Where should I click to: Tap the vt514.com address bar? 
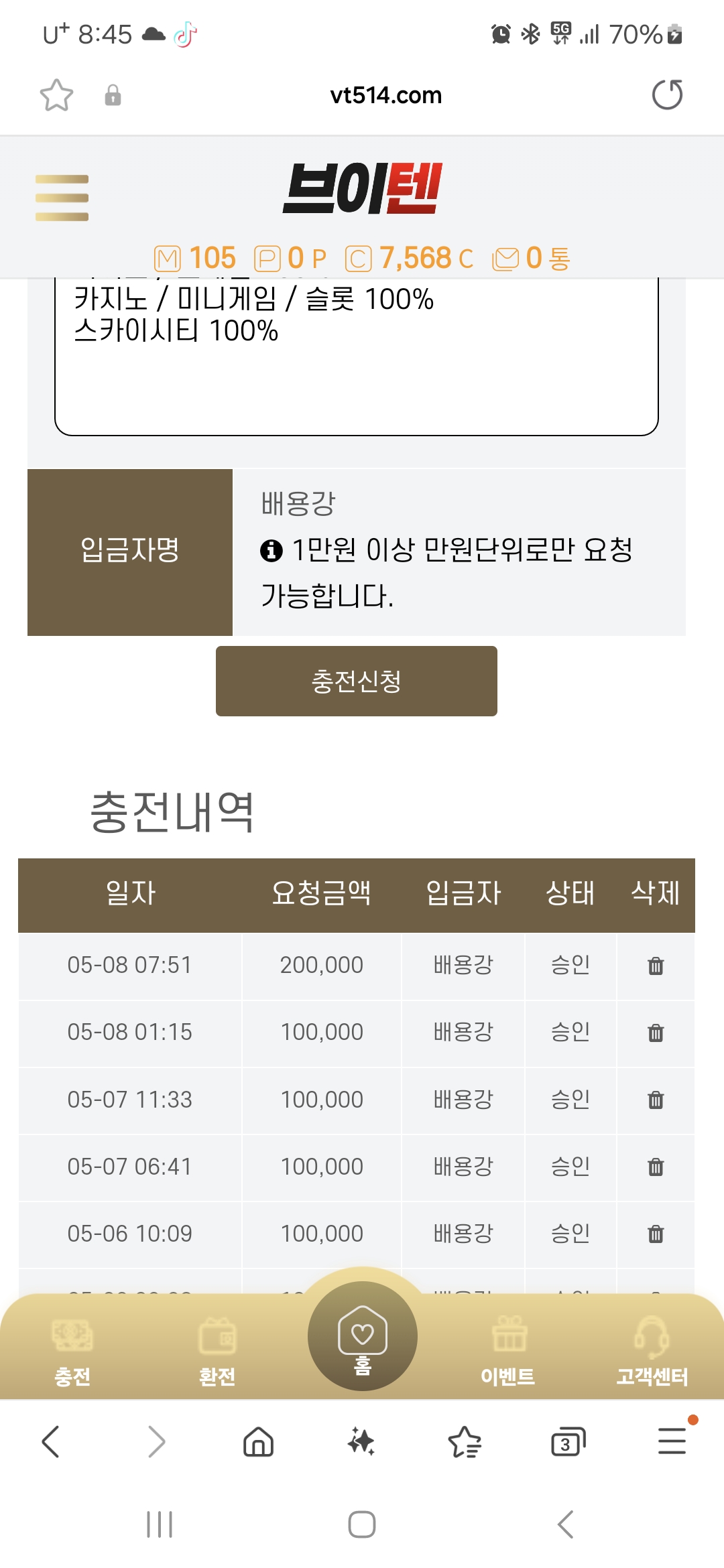click(386, 95)
